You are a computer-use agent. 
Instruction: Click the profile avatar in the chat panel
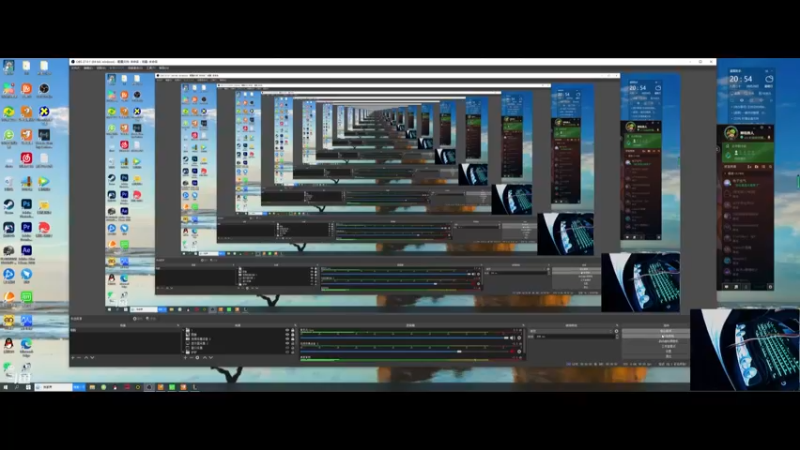coord(731,134)
